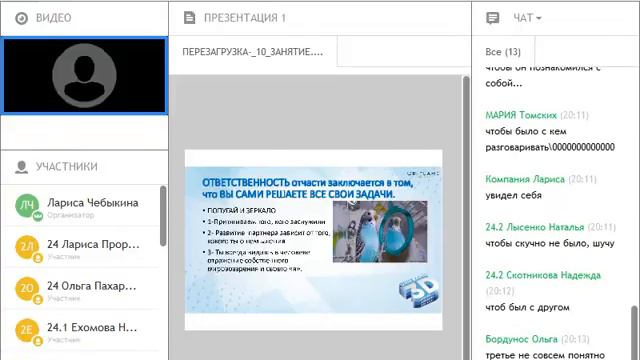Select participant 24 Ольга Пахар…
Image resolution: width=640 pixels, height=360 pixels.
[82, 289]
